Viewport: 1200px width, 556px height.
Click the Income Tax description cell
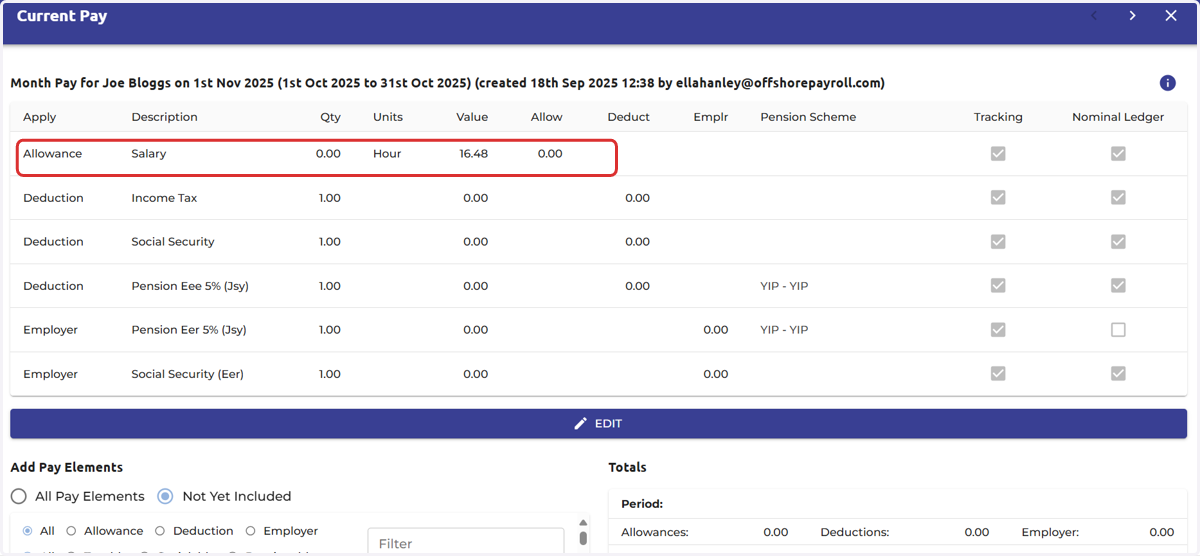(164, 198)
